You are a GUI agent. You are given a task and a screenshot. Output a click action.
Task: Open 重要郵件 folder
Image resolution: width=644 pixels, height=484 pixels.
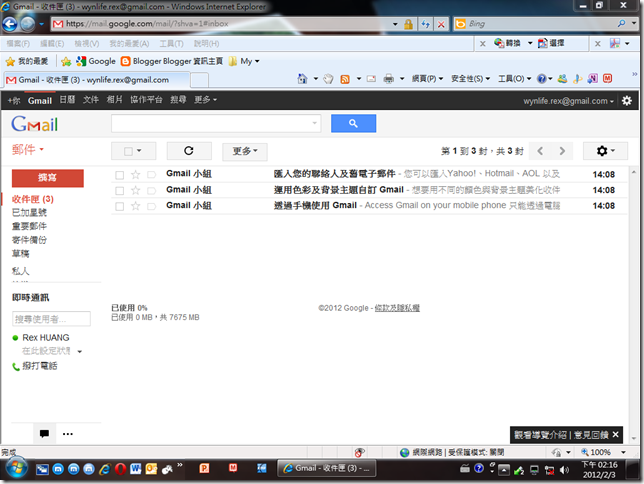point(29,226)
